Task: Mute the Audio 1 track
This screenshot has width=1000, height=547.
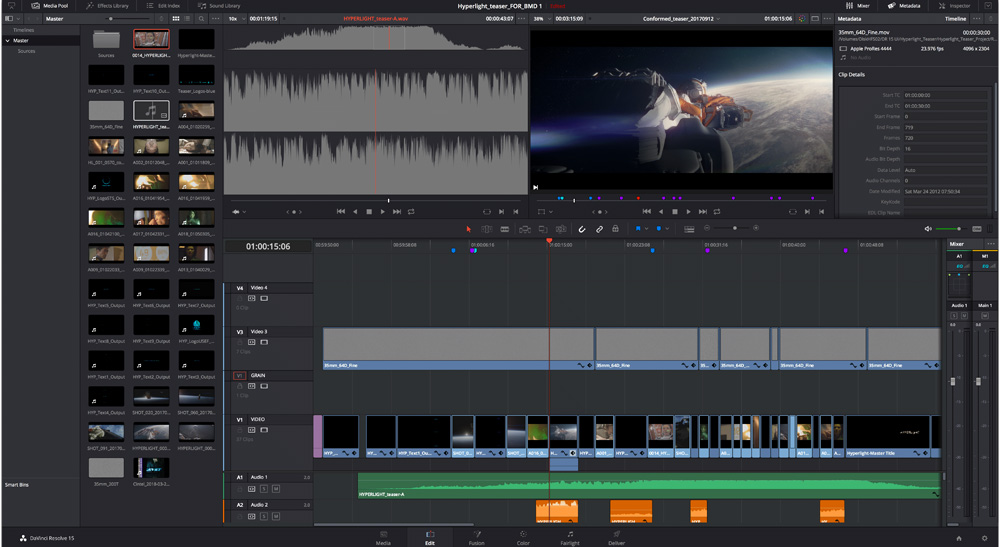Action: (x=275, y=489)
